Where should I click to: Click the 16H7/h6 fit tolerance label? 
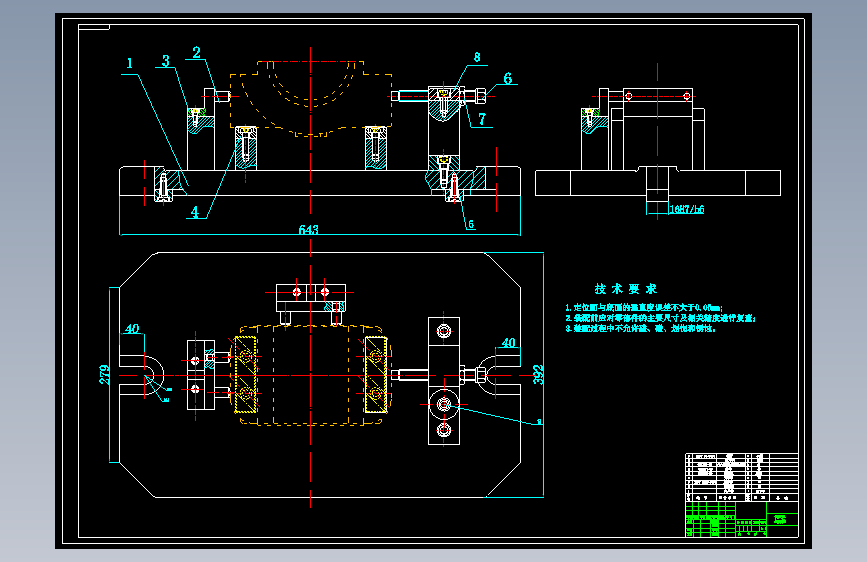tap(687, 209)
